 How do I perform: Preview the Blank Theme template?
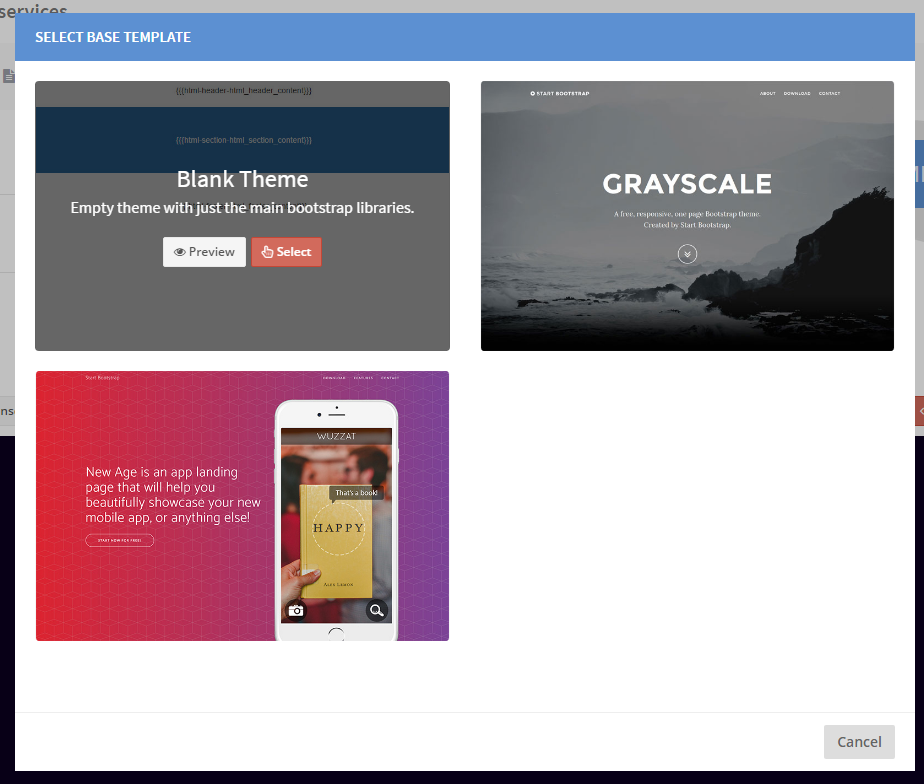[204, 252]
